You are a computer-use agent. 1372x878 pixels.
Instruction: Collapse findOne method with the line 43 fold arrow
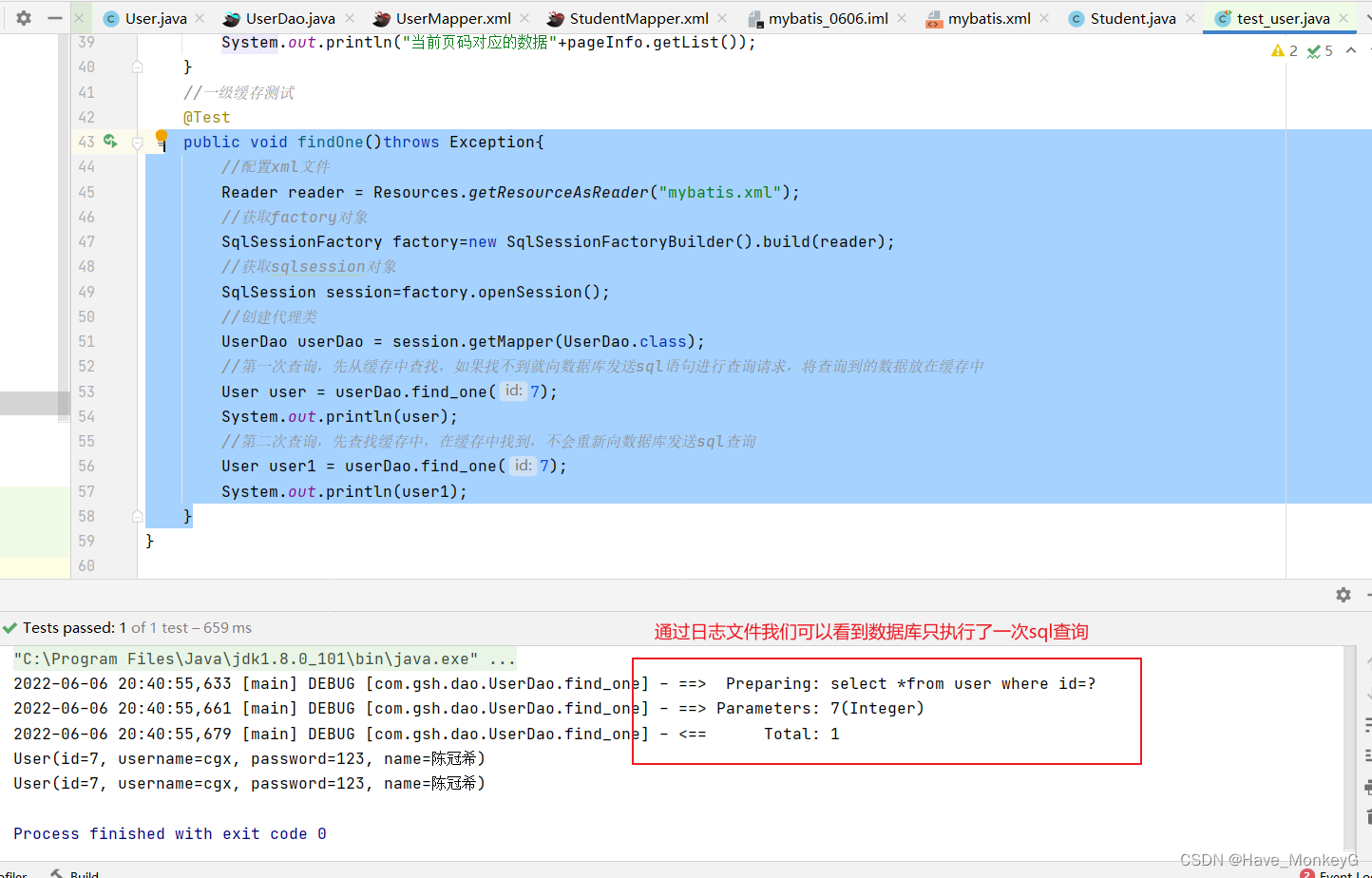(137, 142)
